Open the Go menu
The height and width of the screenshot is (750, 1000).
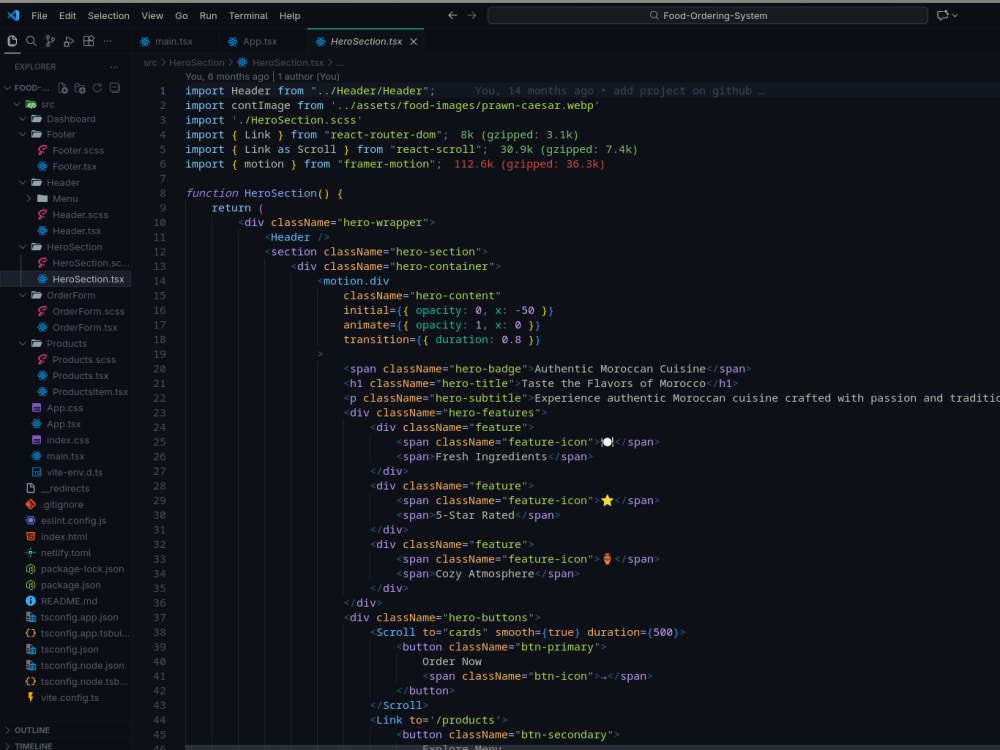pos(182,15)
